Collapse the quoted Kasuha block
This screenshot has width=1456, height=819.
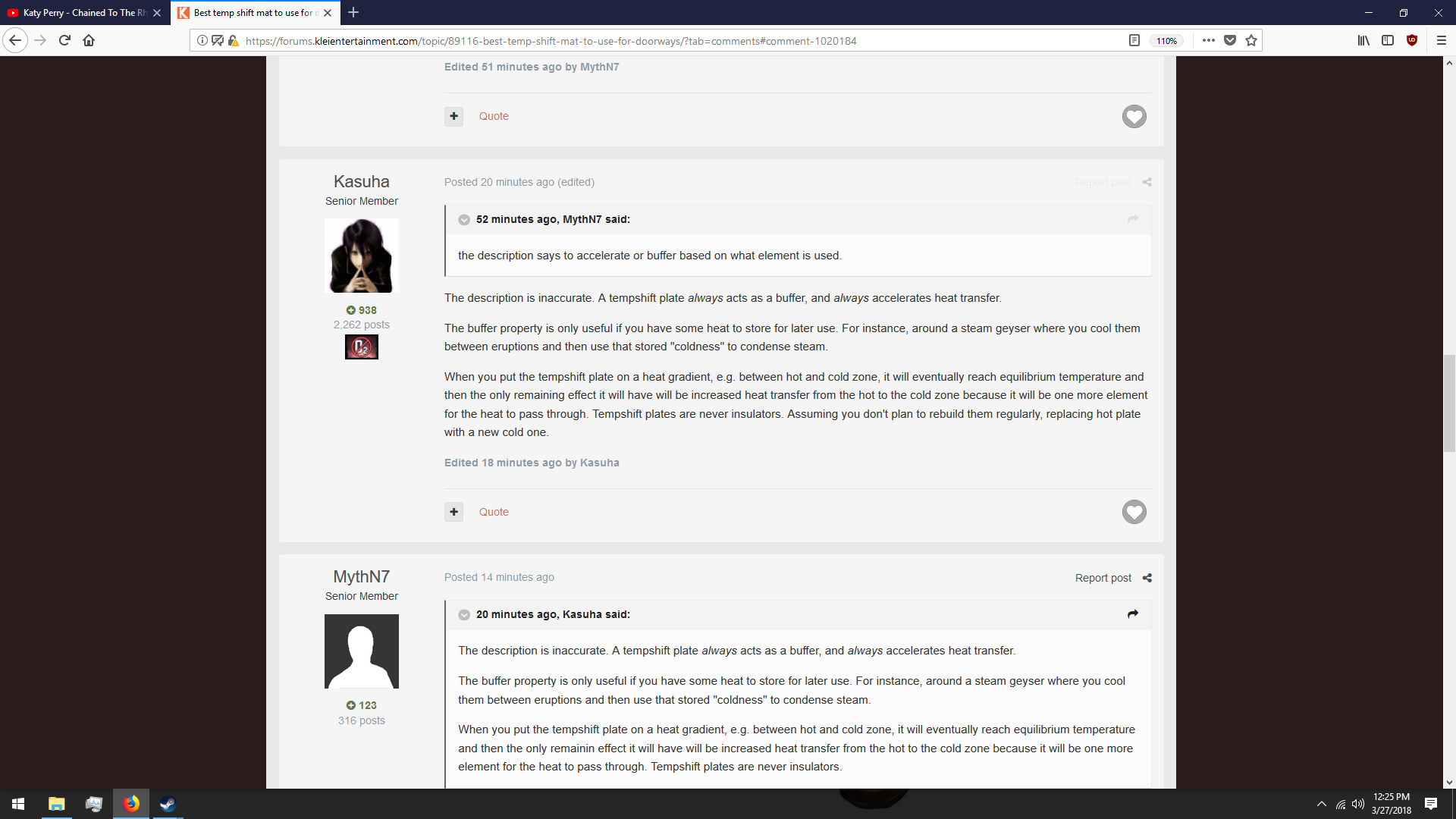pyautogui.click(x=464, y=615)
